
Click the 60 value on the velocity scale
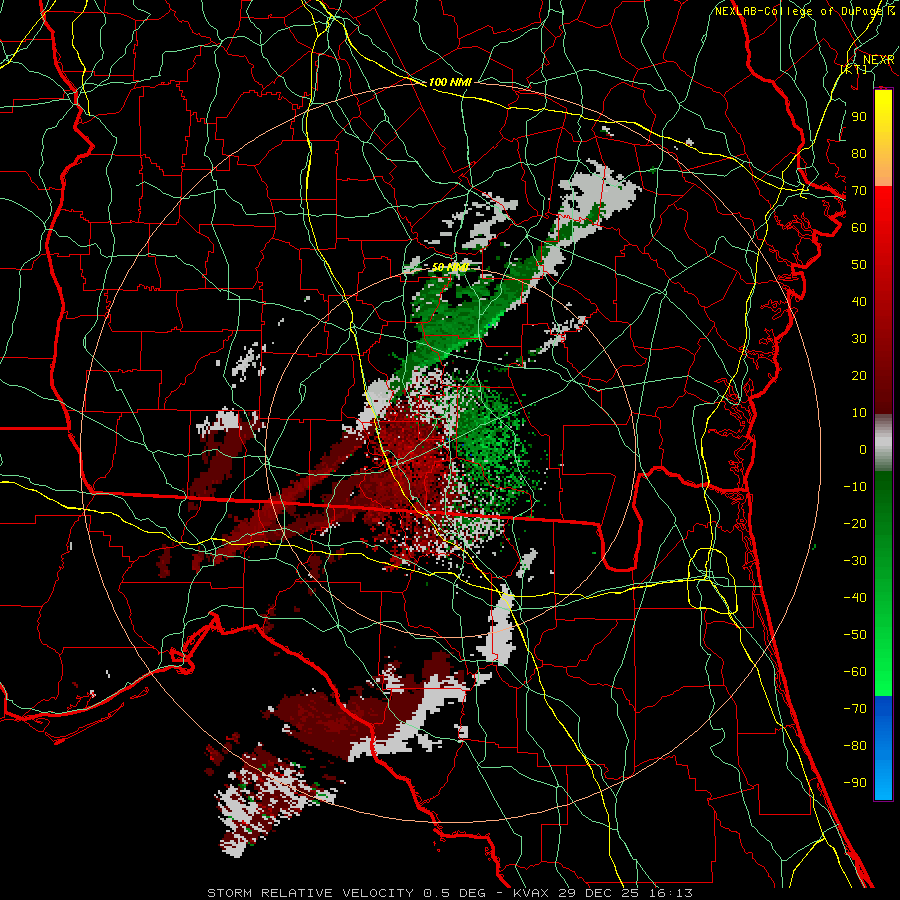coord(859,227)
